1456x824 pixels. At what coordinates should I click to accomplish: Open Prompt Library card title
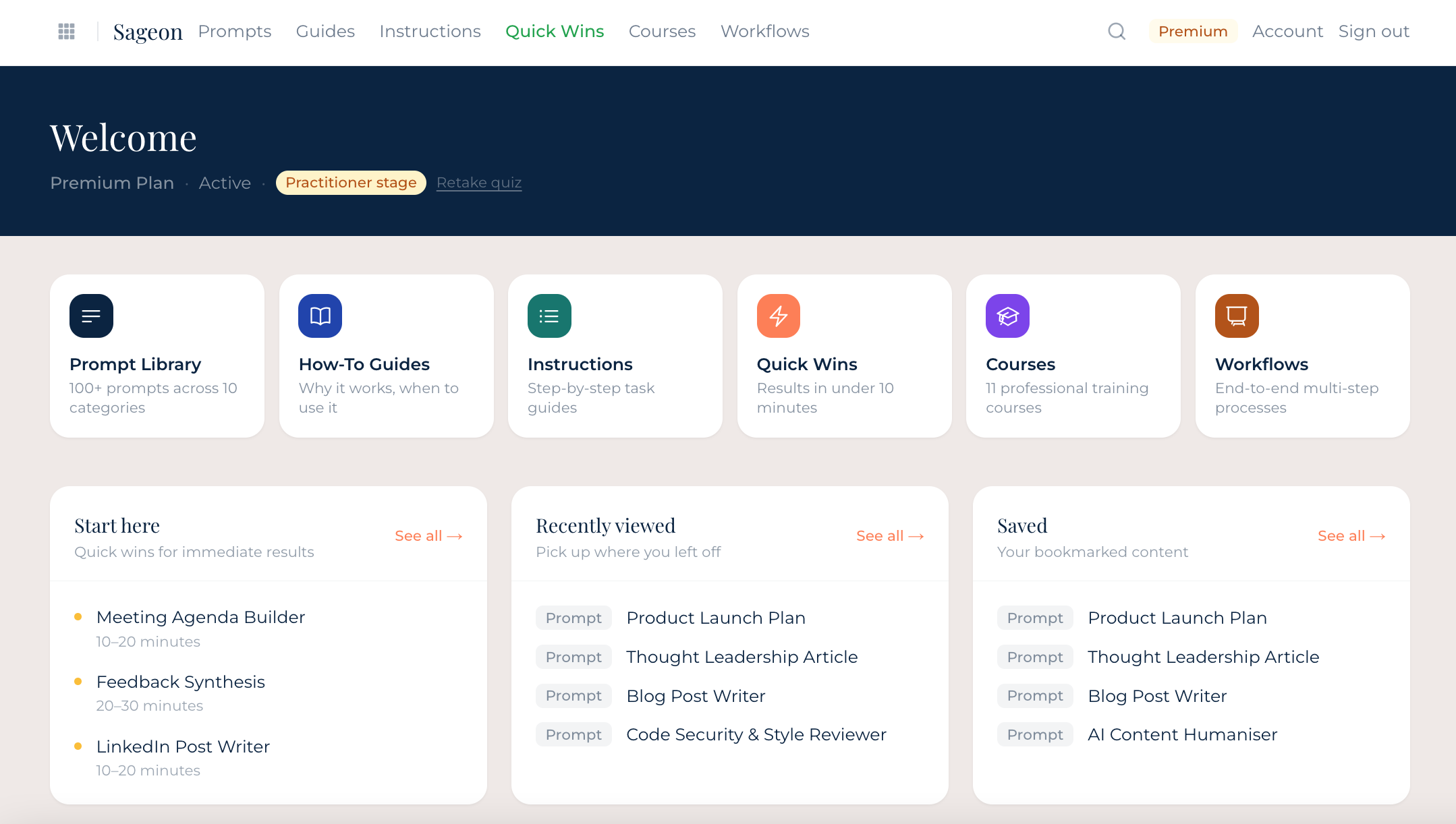coord(135,364)
